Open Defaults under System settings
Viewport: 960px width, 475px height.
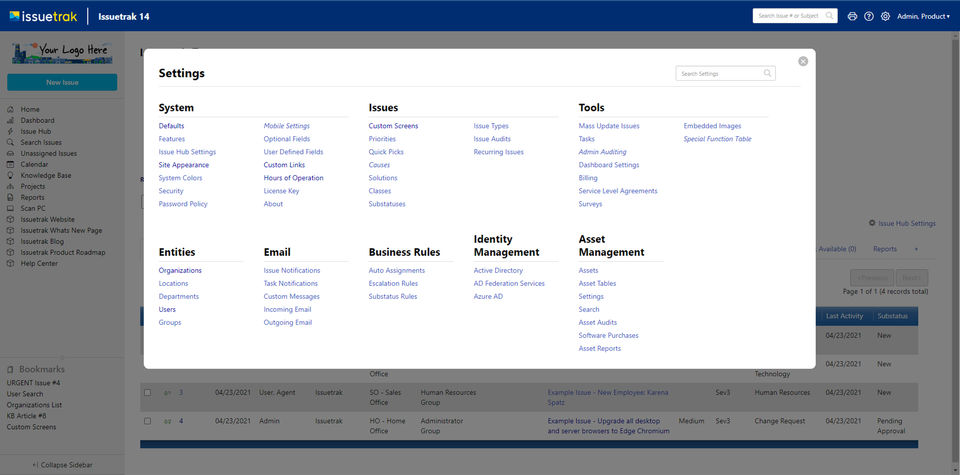tap(171, 126)
